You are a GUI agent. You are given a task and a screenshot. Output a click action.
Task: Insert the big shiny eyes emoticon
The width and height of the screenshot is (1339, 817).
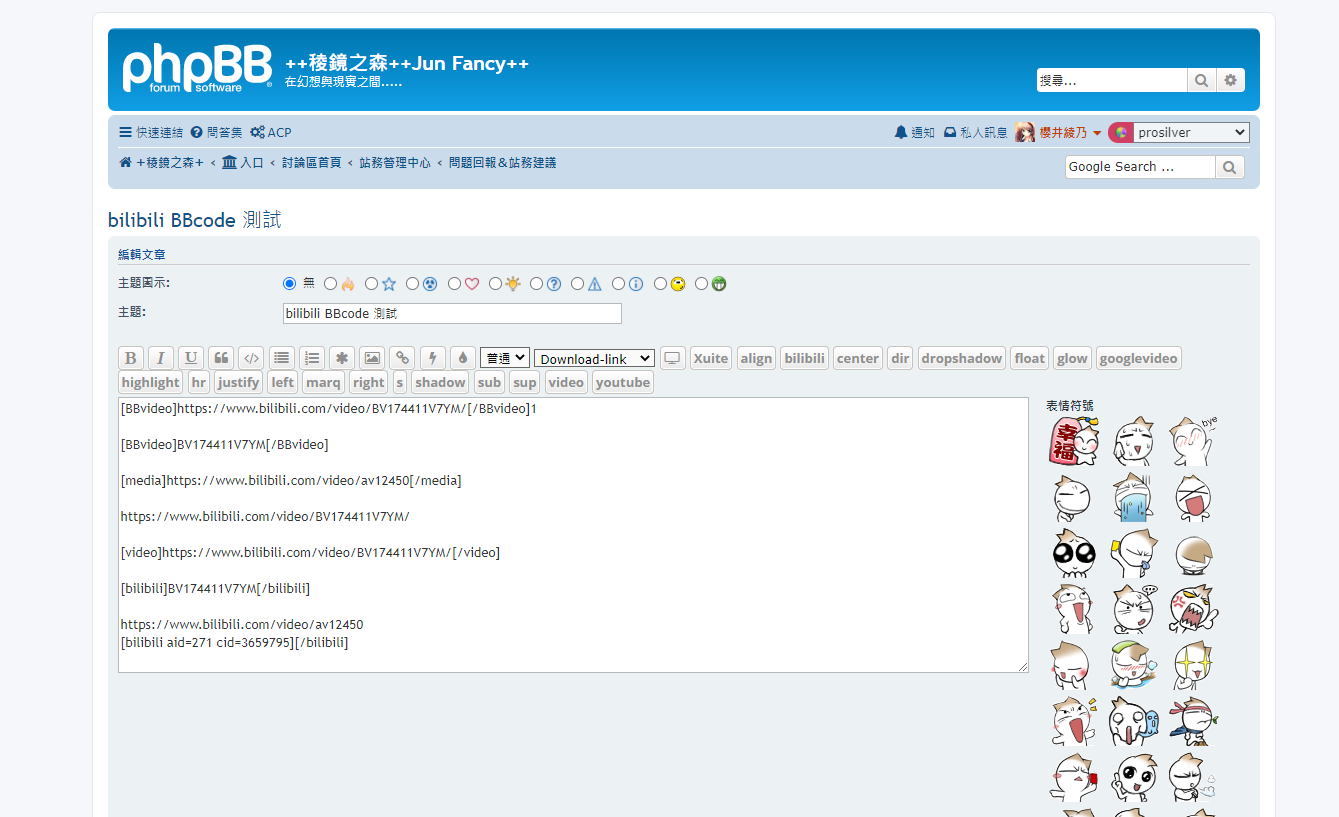[1074, 553]
